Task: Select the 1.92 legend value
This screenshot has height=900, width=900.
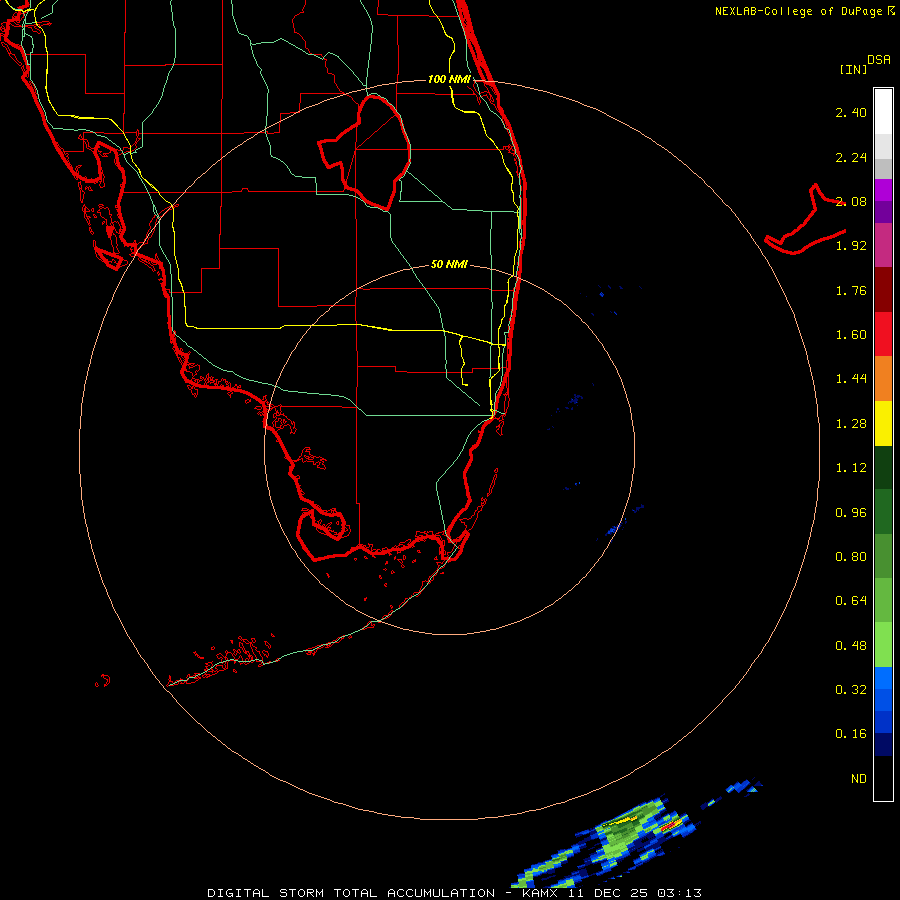Action: (851, 246)
